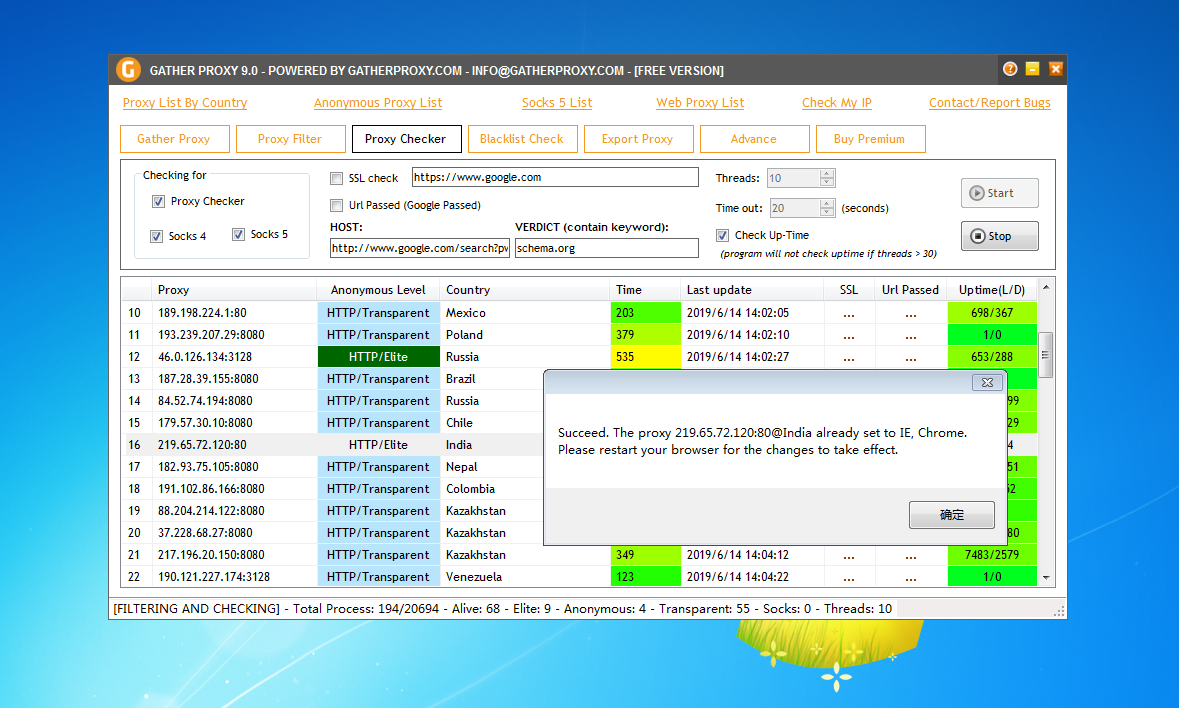Toggle the Proxy Checker checkbox
Screen dimensions: 1179x708
tap(158, 201)
